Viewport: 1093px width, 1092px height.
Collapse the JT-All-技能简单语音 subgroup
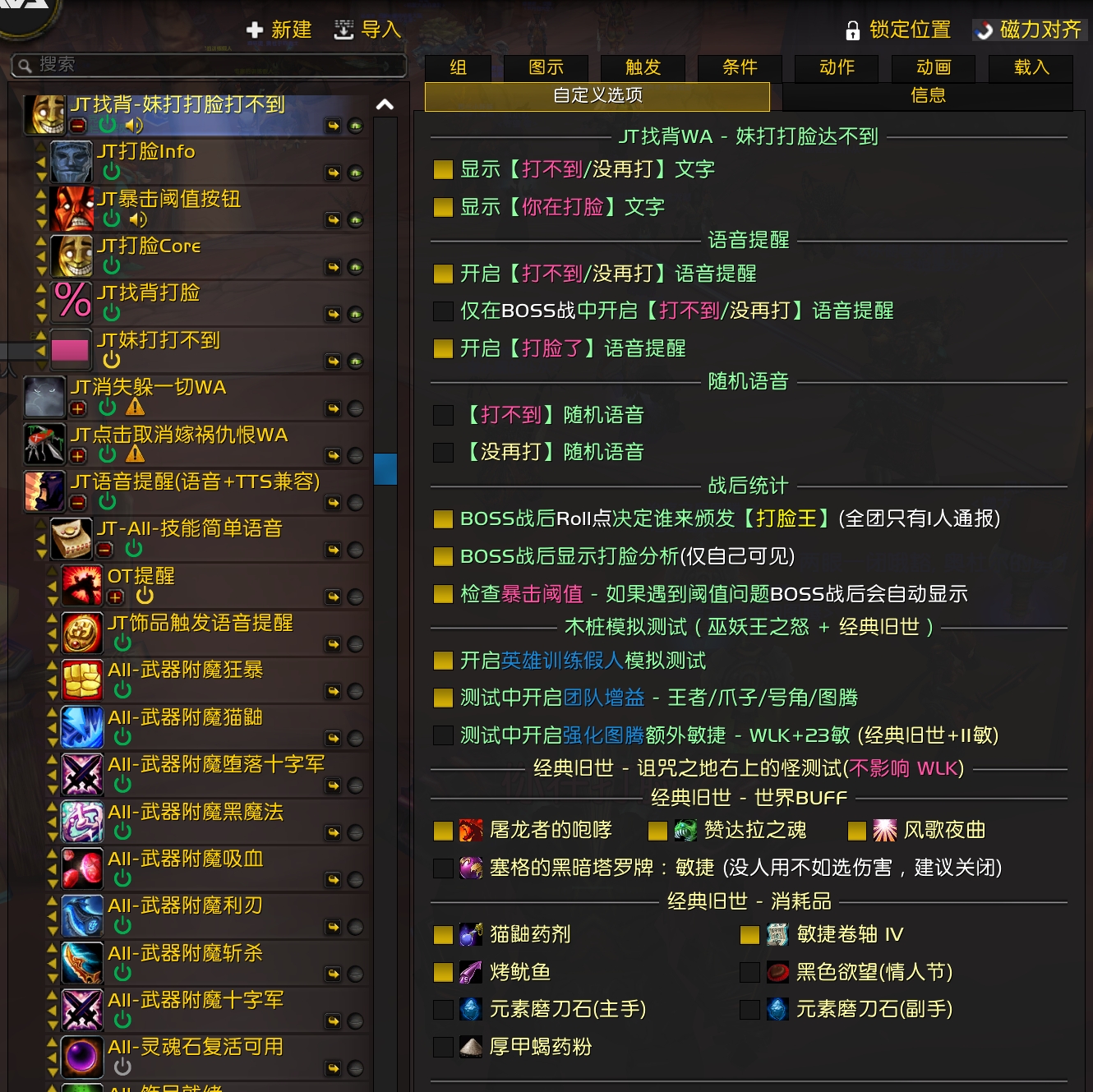104,550
